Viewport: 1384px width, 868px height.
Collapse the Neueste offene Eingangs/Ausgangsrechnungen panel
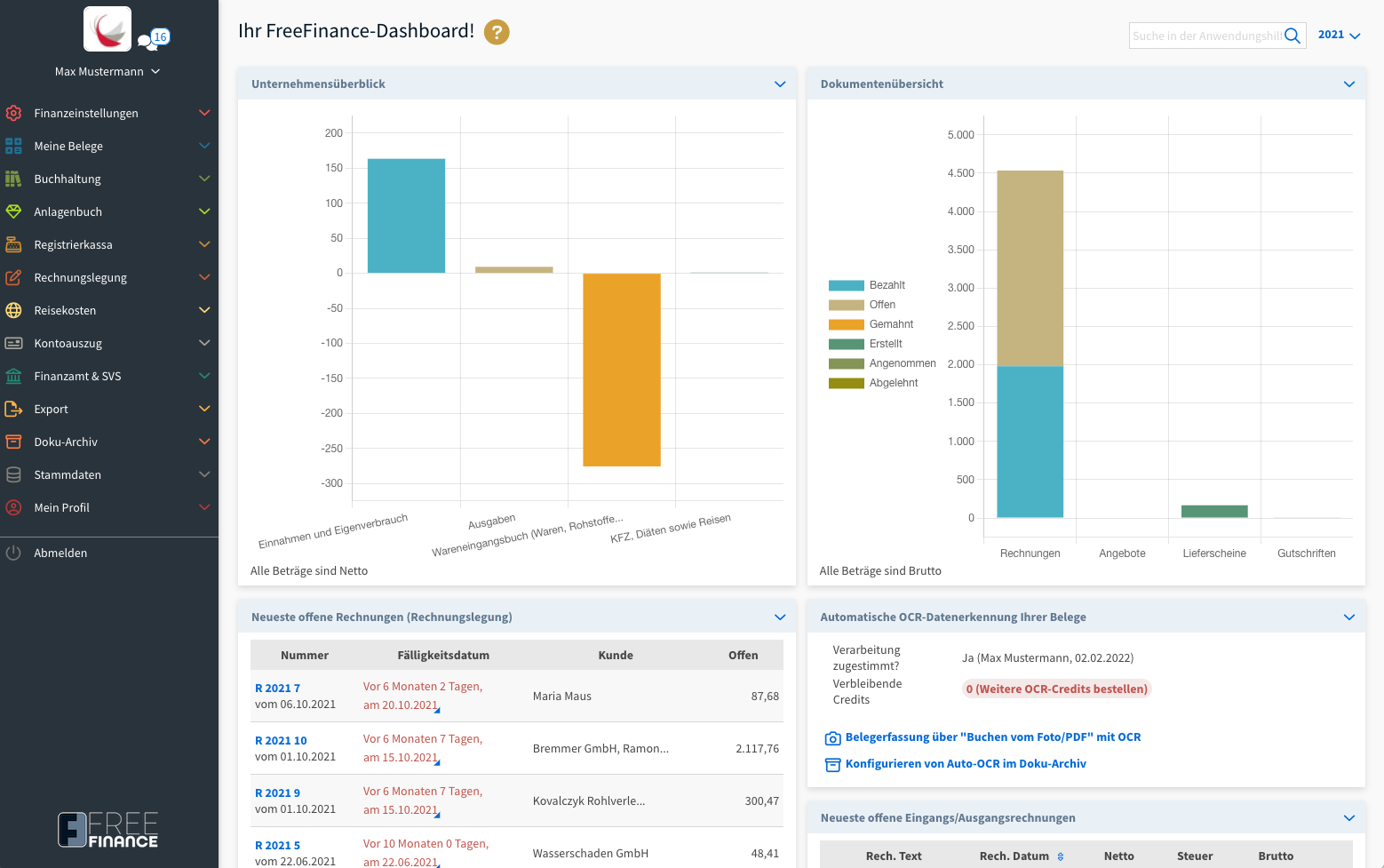(x=1349, y=818)
